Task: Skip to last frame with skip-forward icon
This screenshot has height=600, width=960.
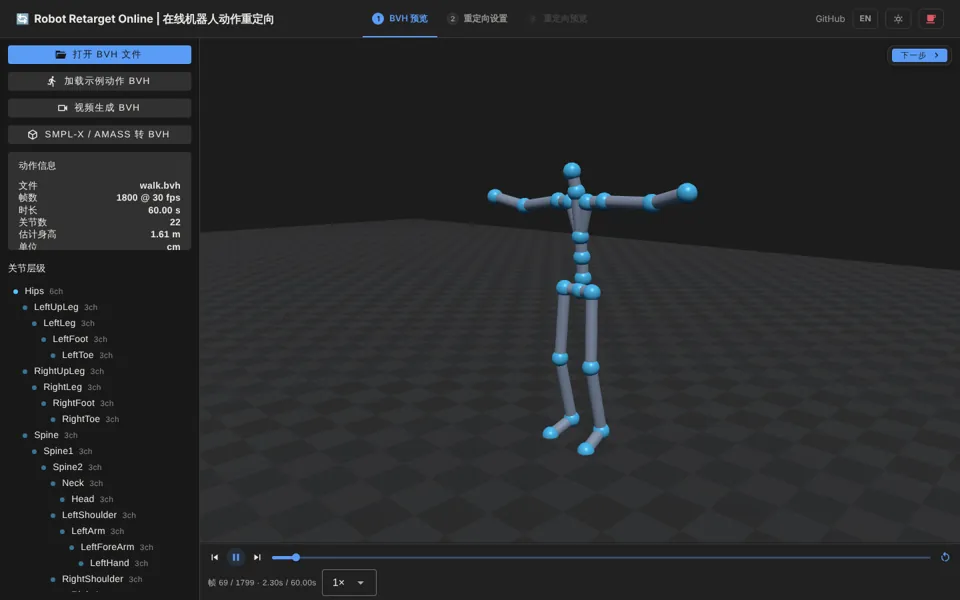Action: click(257, 557)
